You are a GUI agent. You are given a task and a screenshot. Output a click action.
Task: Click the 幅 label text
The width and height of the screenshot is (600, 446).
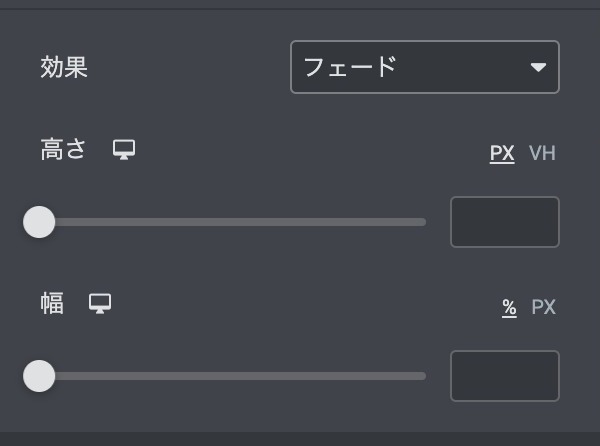pos(52,303)
